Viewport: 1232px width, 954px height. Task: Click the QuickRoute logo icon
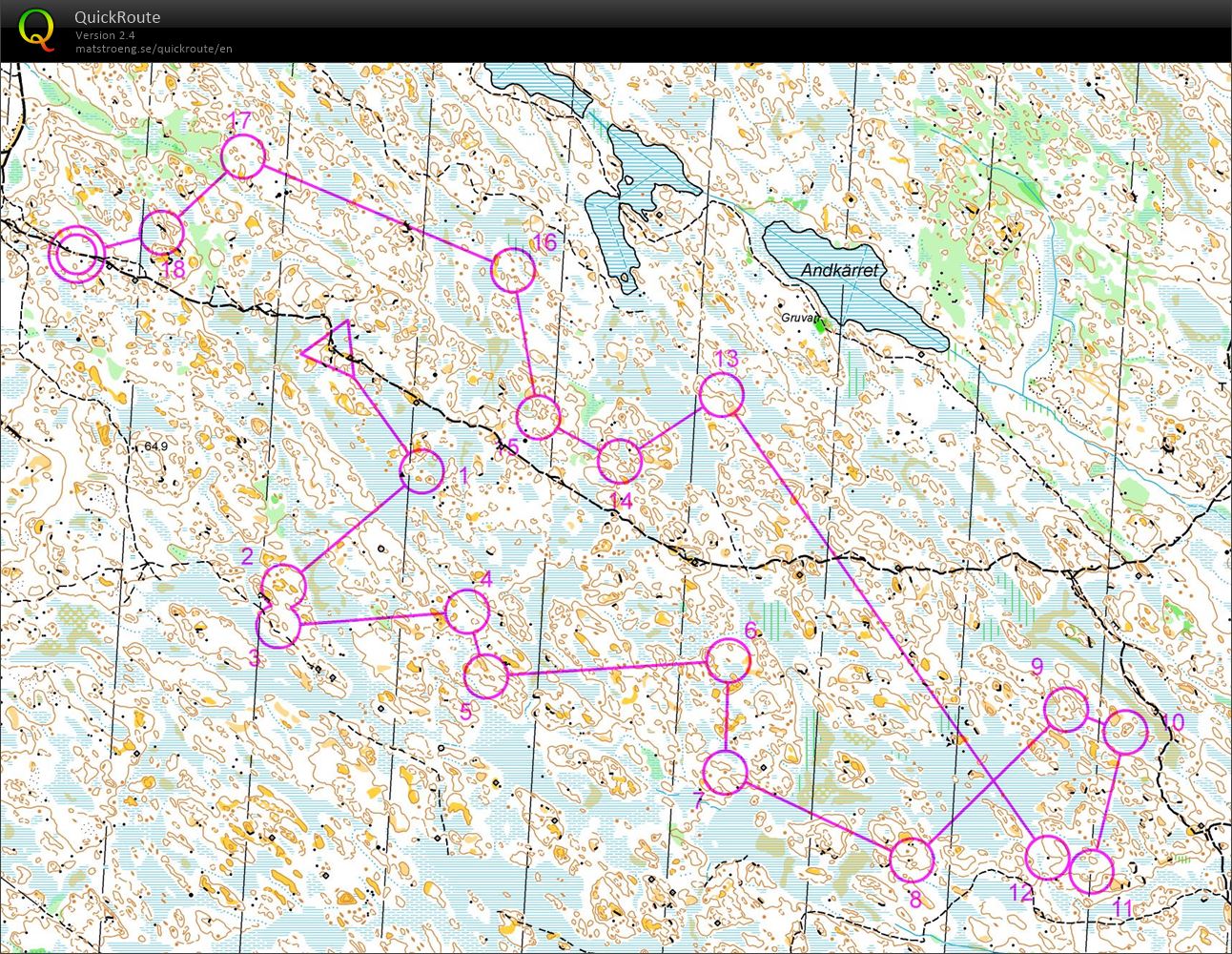click(37, 29)
